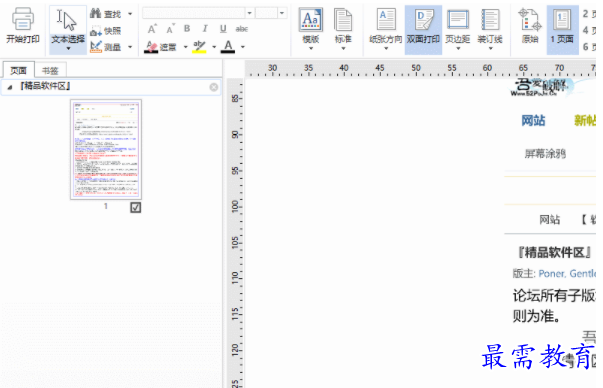Decrease font size with the A-down icon
The height and width of the screenshot is (388, 603).
170,29
